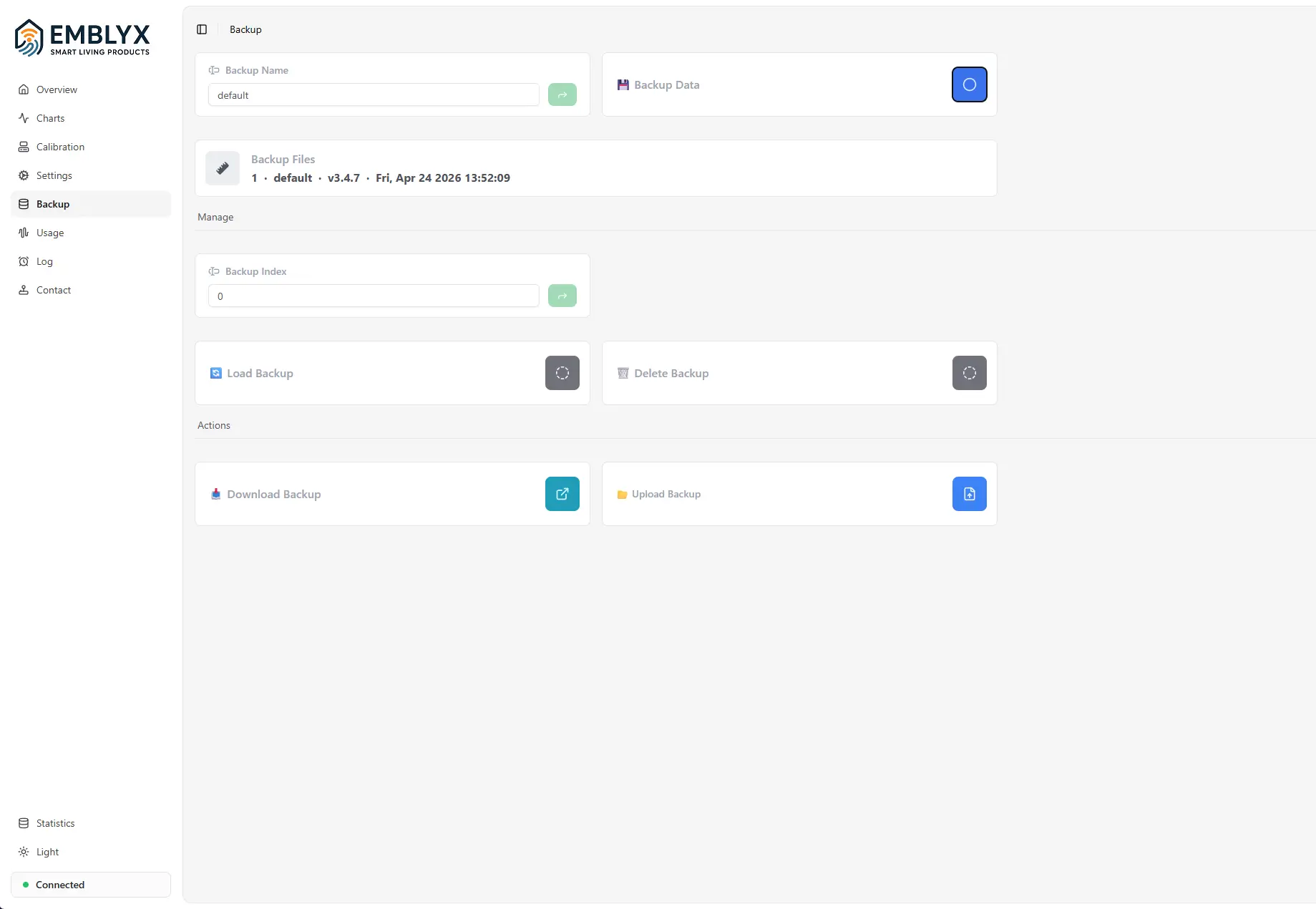Screen dimensions: 1316x909
Task: Click the Backup Data floppy disk icon
Action: point(623,84)
